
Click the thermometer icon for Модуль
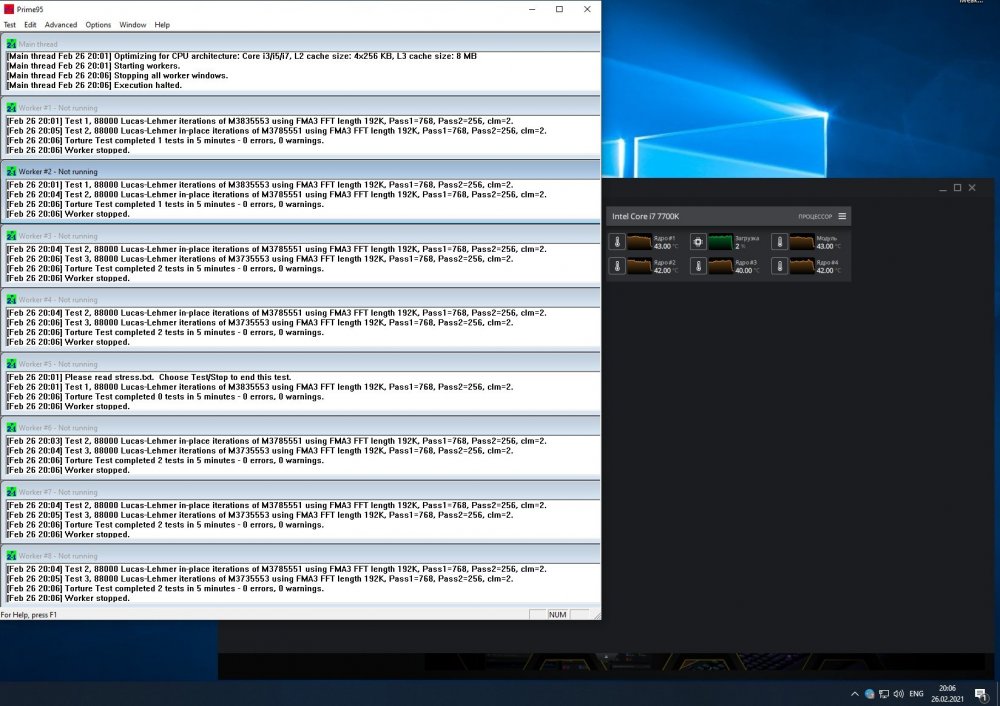tap(780, 242)
